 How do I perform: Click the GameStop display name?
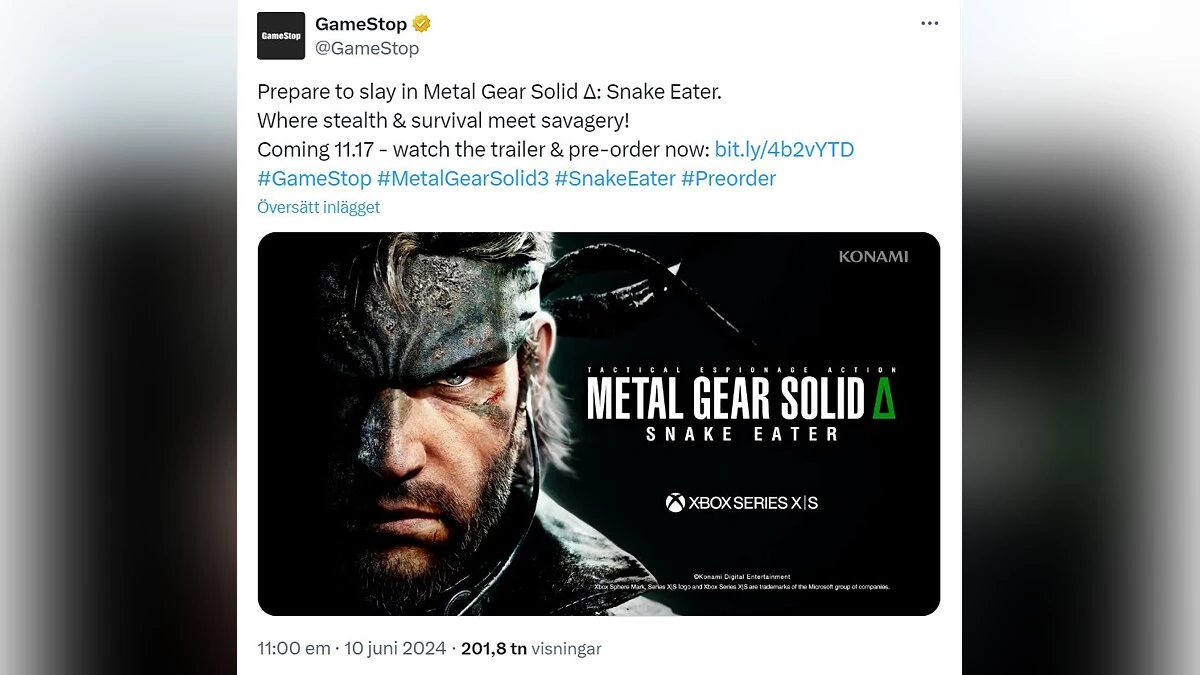[x=361, y=24]
